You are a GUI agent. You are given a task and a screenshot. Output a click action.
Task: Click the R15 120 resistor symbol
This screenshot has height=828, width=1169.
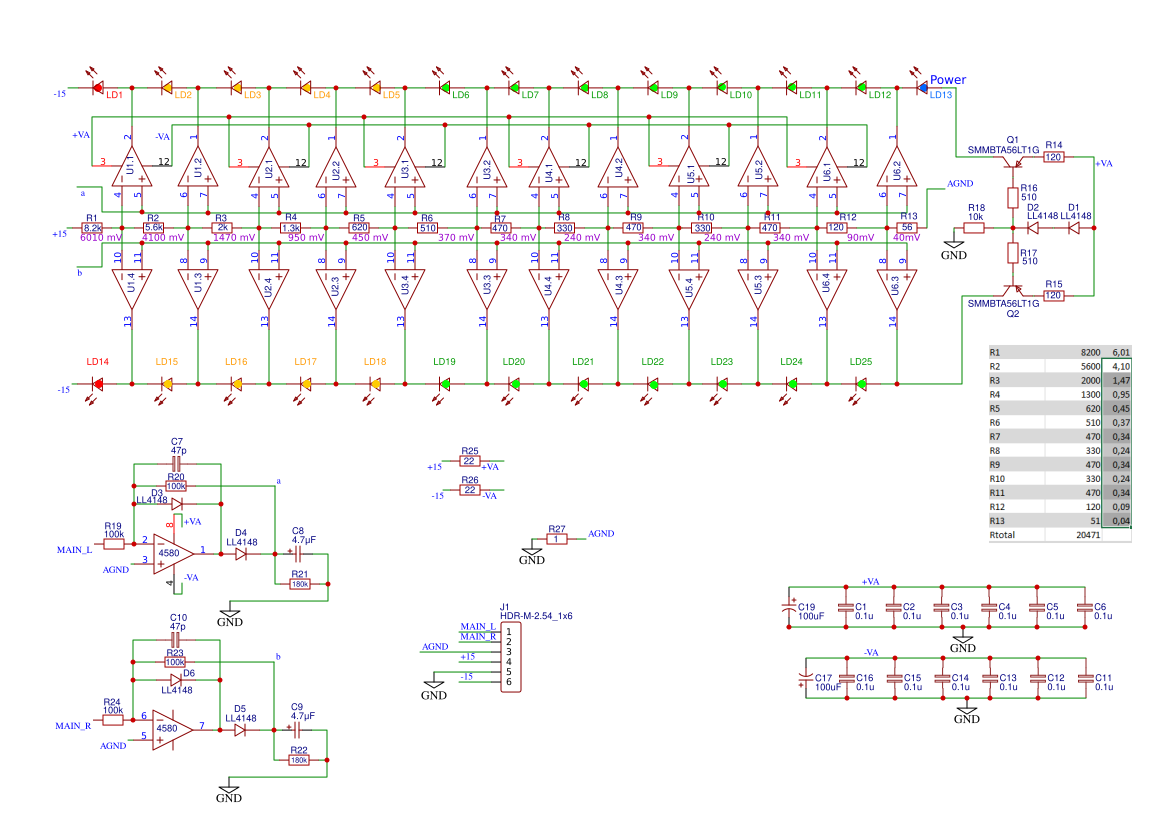[1053, 296]
